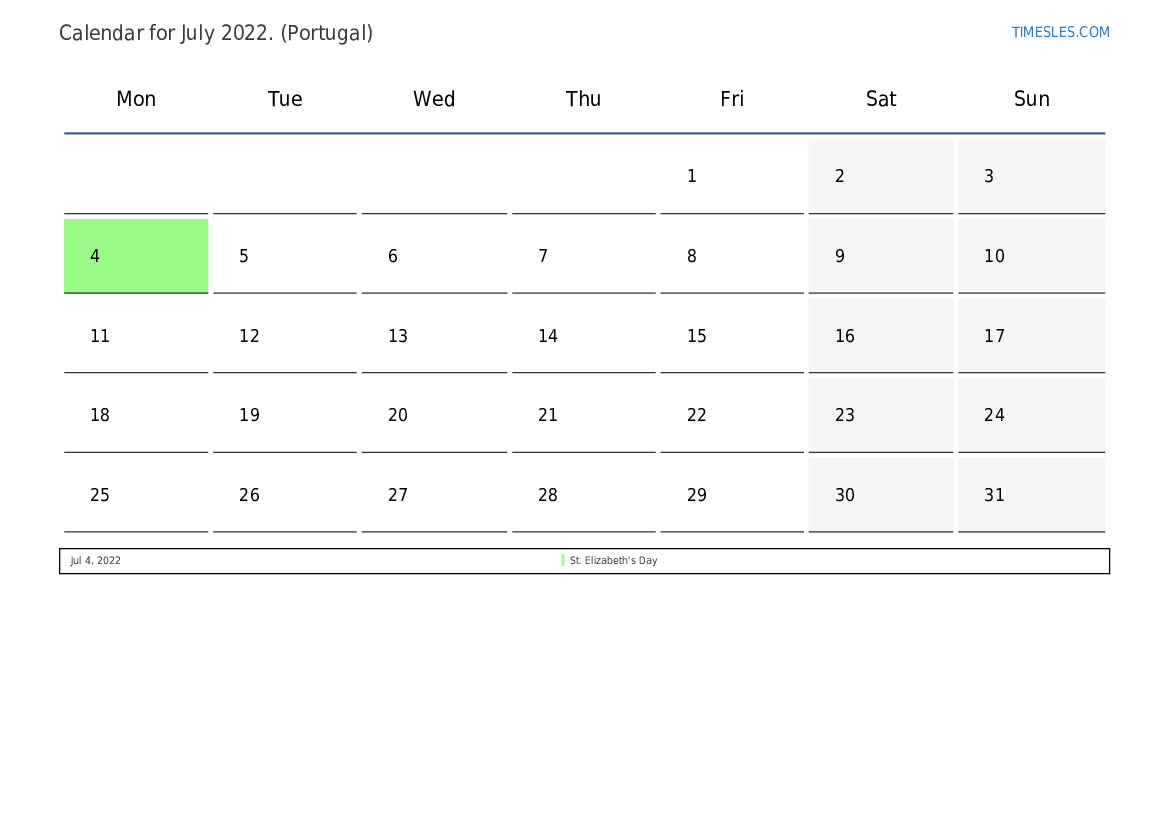
Task: Select July 10 in the Sunday column
Action: (1031, 256)
